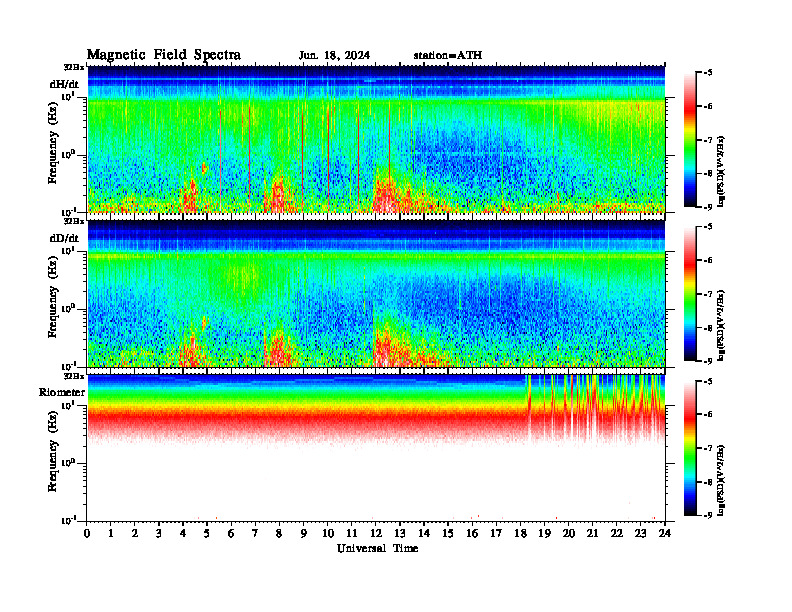Click the -9 tick on bottom color scale
The height and width of the screenshot is (612, 792).
[708, 515]
